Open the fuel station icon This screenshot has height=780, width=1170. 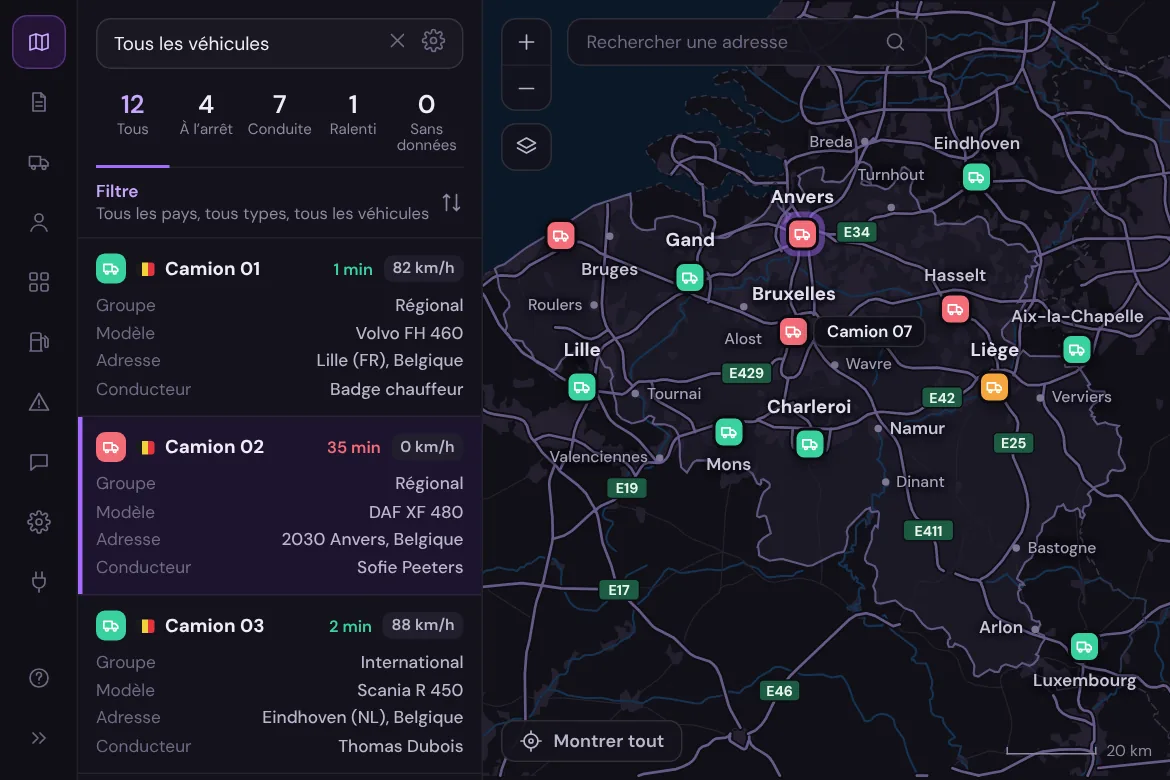(x=39, y=342)
